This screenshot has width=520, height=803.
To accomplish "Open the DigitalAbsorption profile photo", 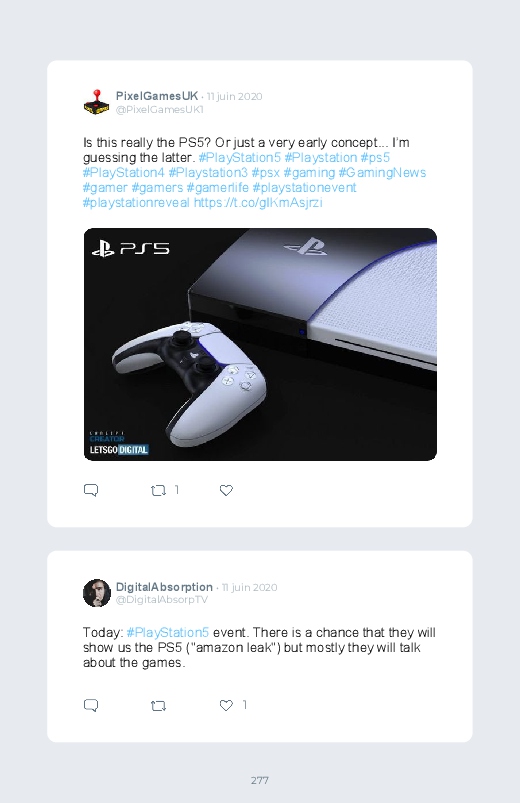I will click(97, 593).
